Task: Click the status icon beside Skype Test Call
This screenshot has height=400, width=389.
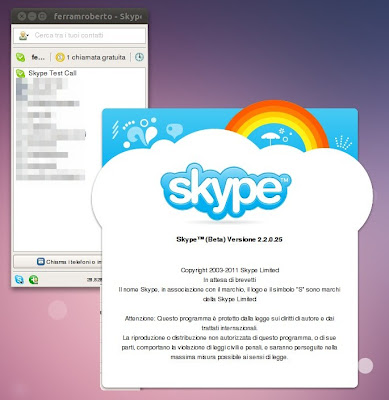Action: coord(21,73)
